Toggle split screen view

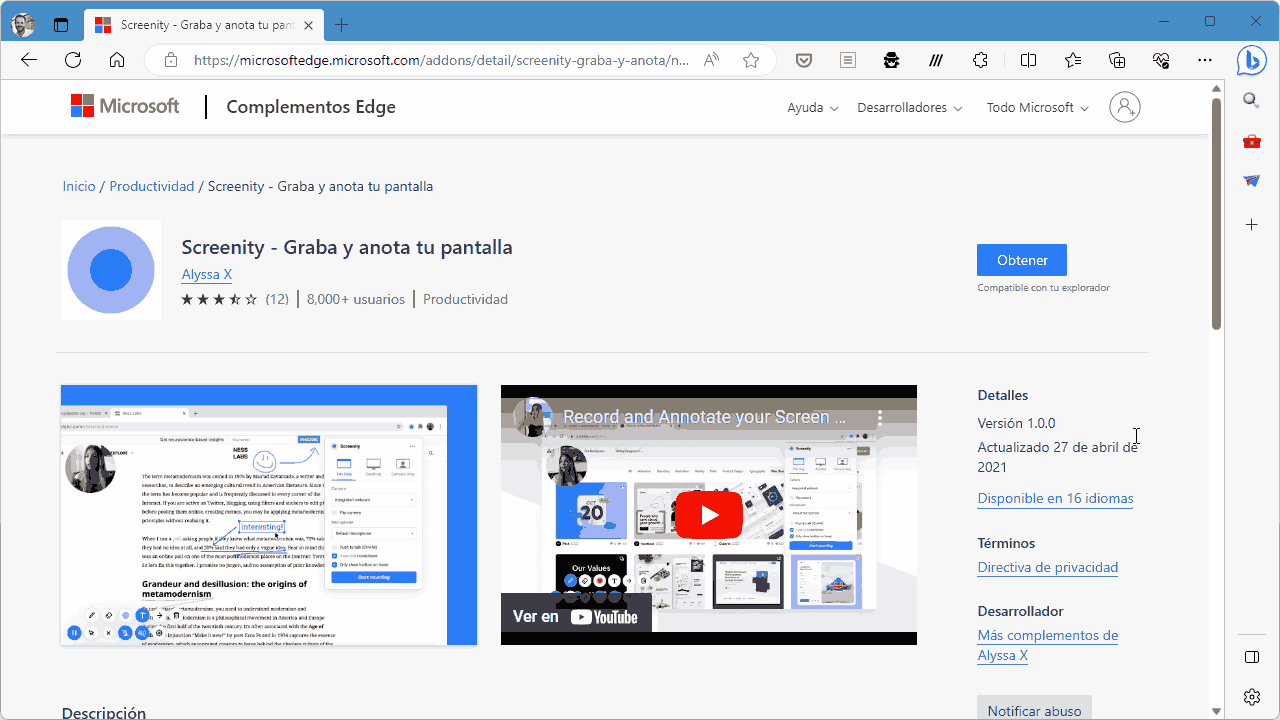1028,60
